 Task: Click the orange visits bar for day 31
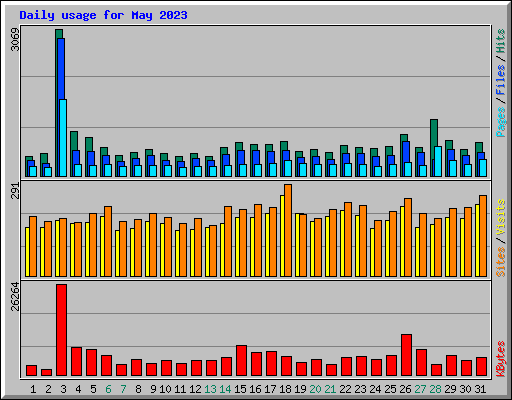click(483, 236)
